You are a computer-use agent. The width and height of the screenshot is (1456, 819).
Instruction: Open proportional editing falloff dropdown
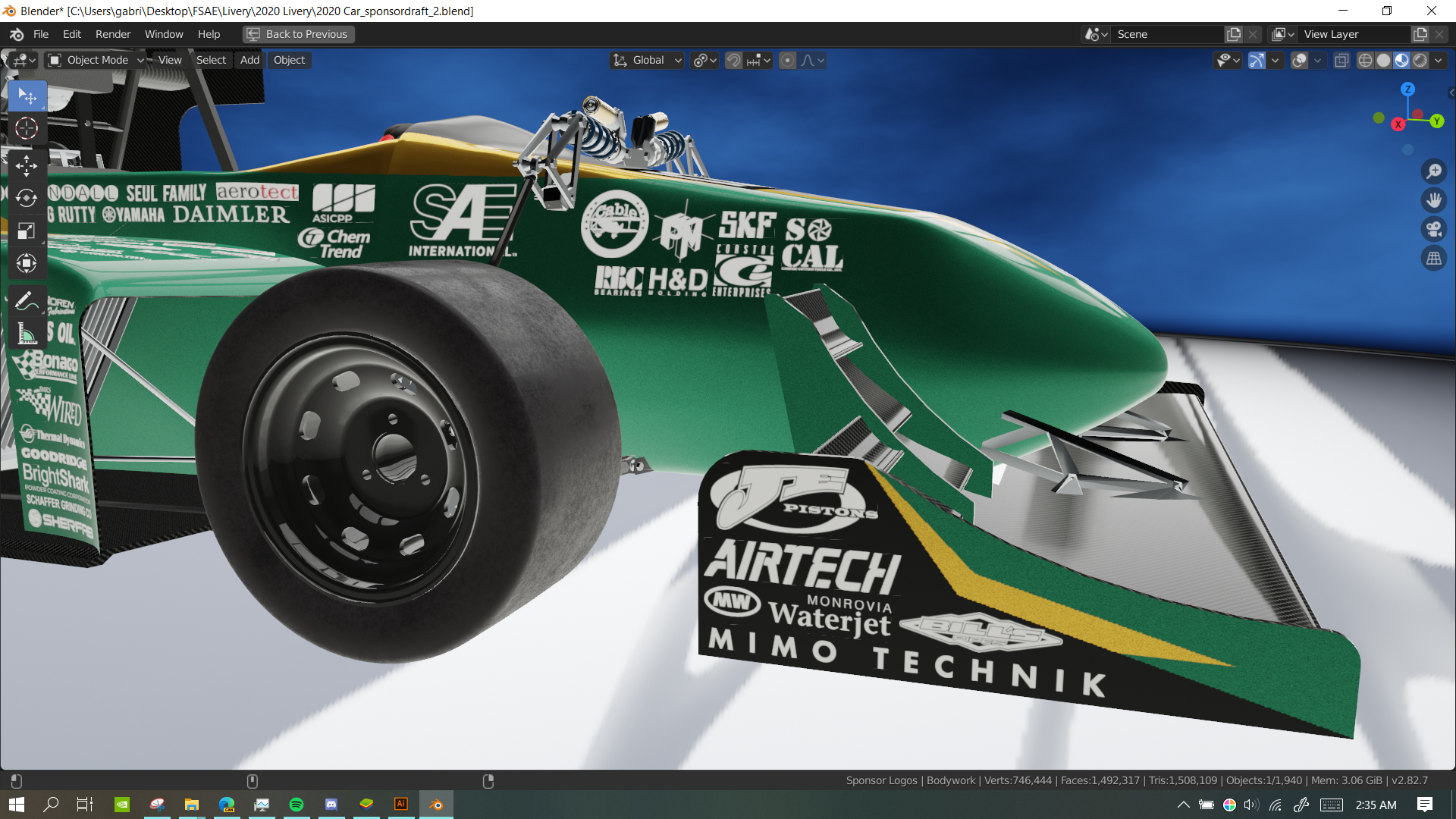pos(812,61)
